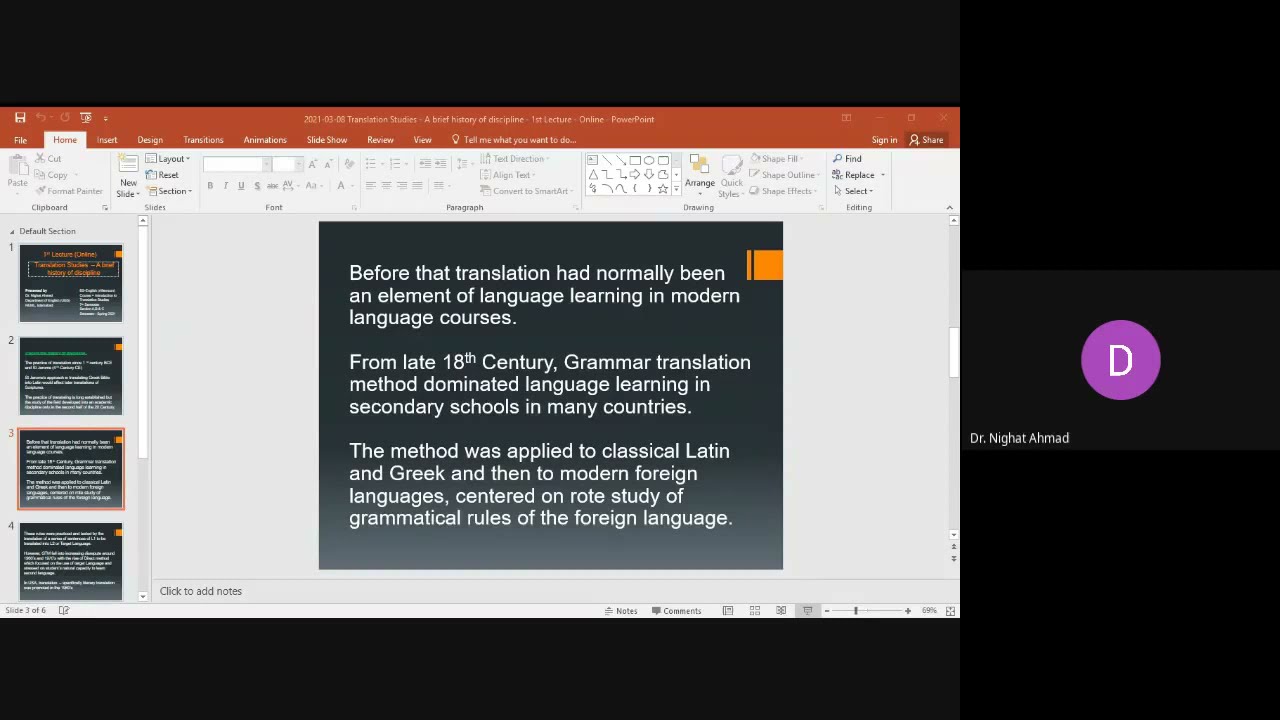Switch to the Design ribbon tab
The height and width of the screenshot is (720, 1280).
[x=150, y=140]
